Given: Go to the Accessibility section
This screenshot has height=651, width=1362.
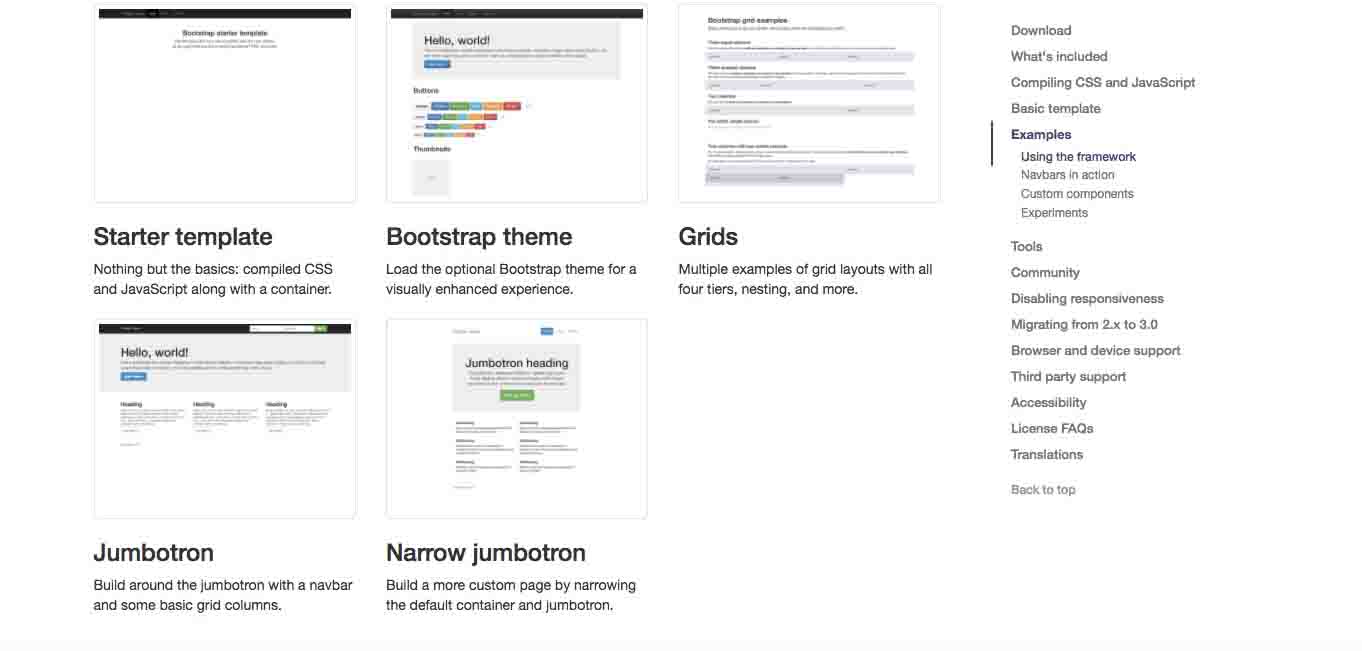Looking at the screenshot, I should tap(1048, 403).
